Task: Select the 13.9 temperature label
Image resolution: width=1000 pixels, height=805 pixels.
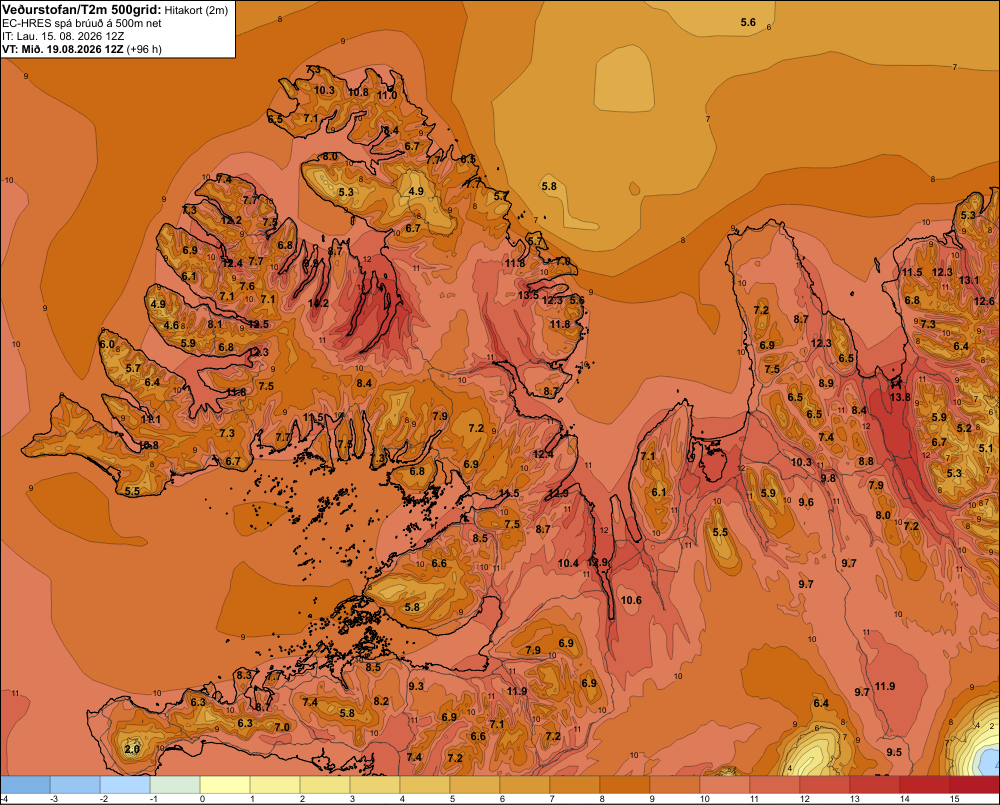Action: (597, 563)
